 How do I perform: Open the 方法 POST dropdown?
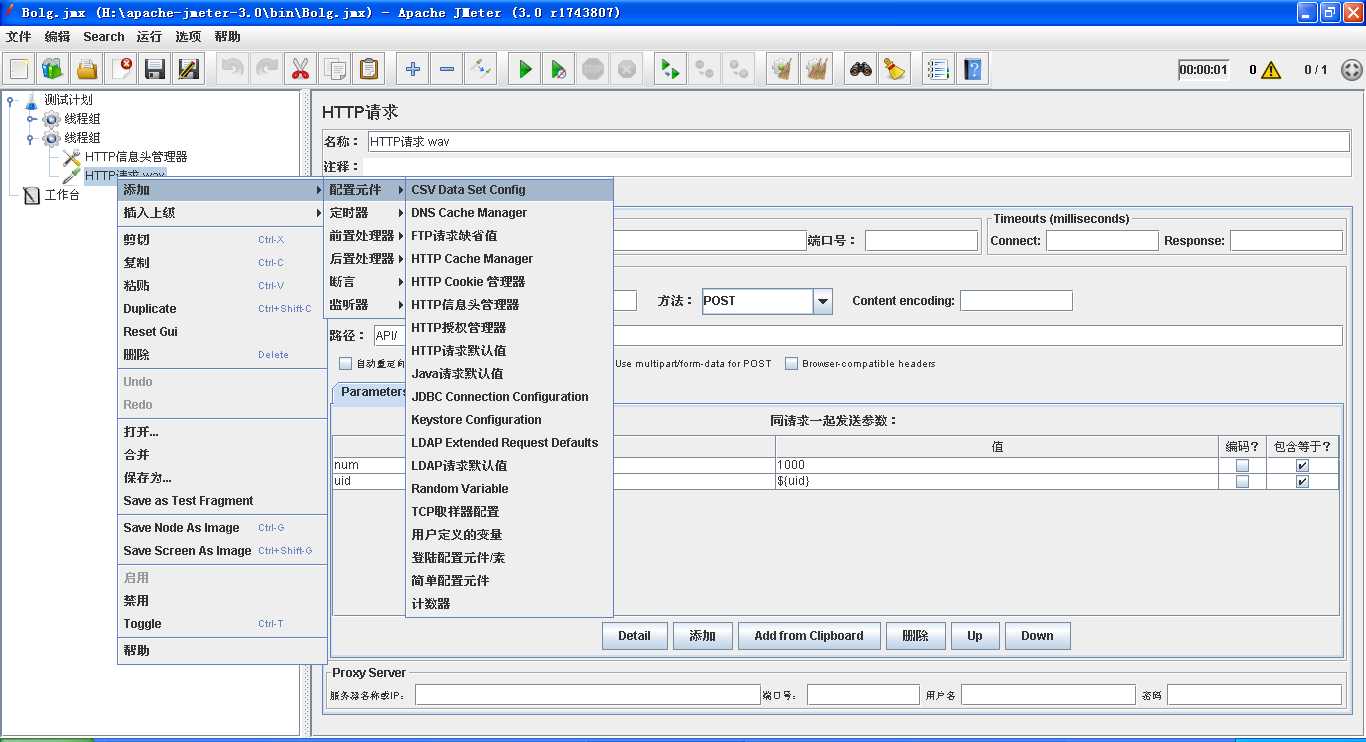823,301
